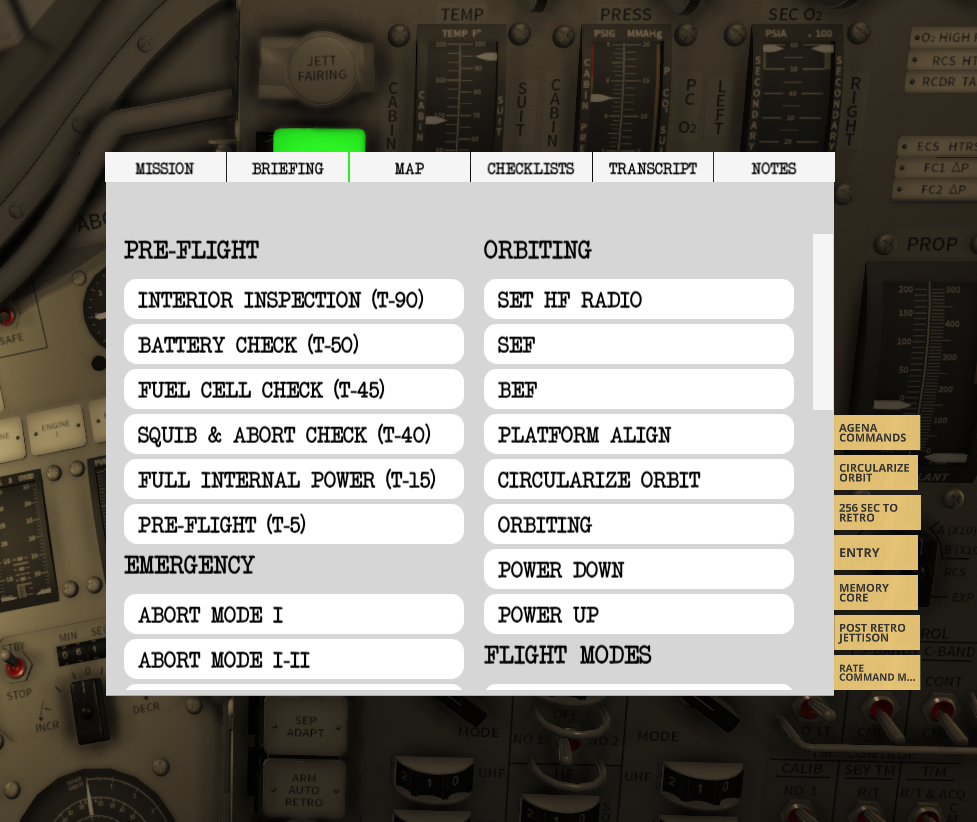Viewport: 977px width, 822px height.
Task: Jump to the yellow Agena Commands bookmark
Action: (877, 433)
